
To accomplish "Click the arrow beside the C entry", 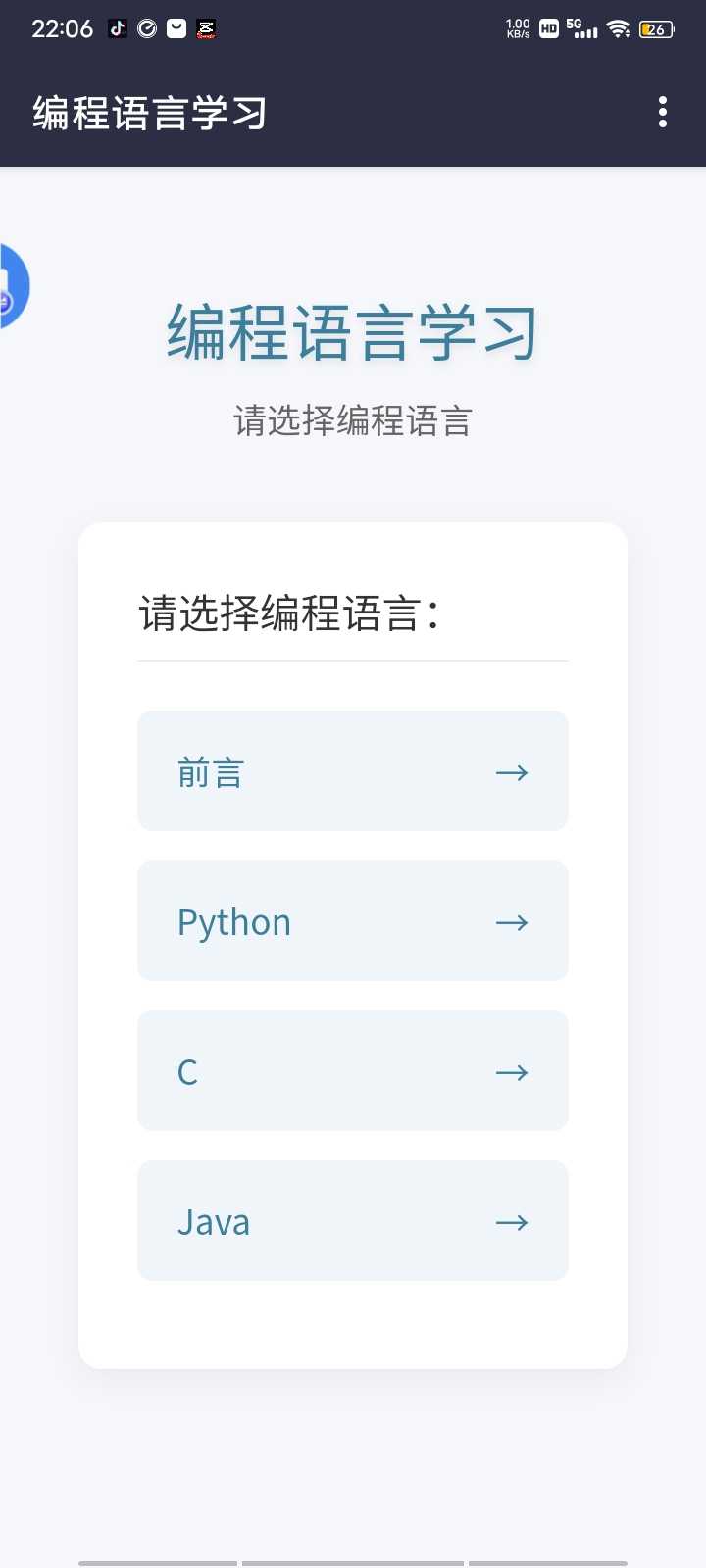I will 512,1073.
